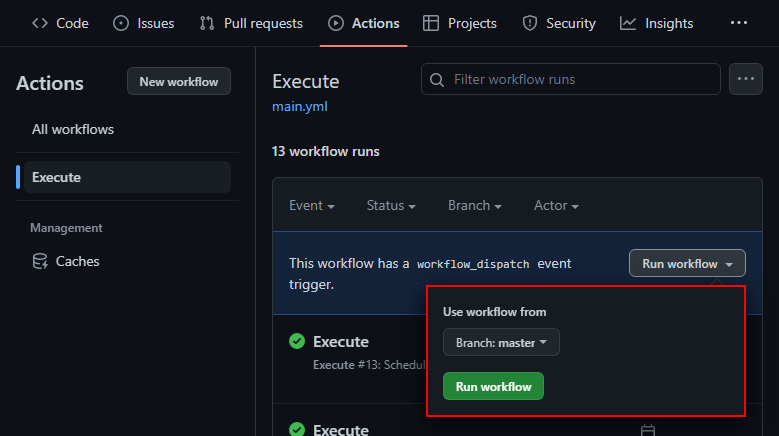The height and width of the screenshot is (436, 779).
Task: Select the Execute workflow in sidebar
Action: (127, 177)
